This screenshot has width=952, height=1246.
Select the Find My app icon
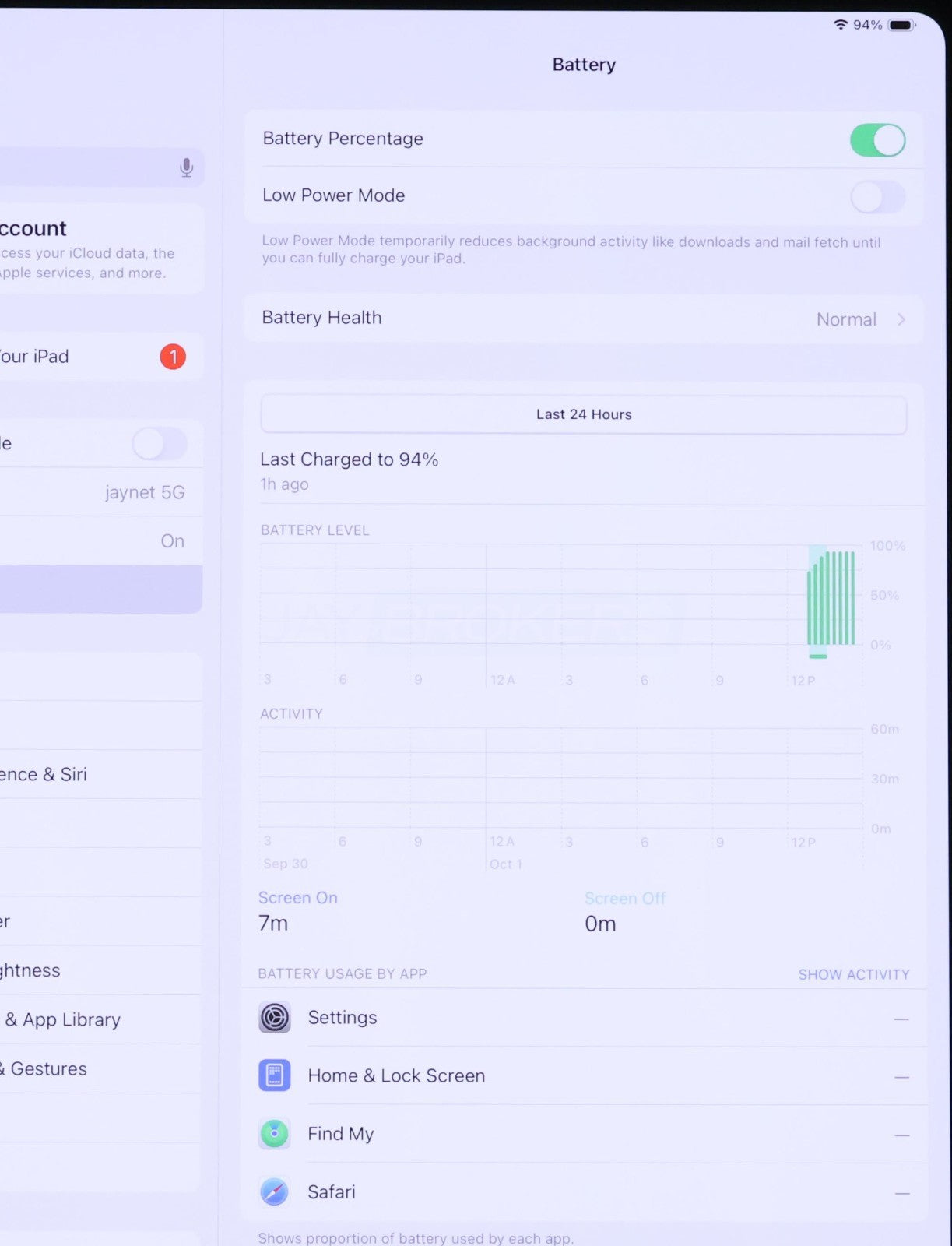click(274, 1134)
